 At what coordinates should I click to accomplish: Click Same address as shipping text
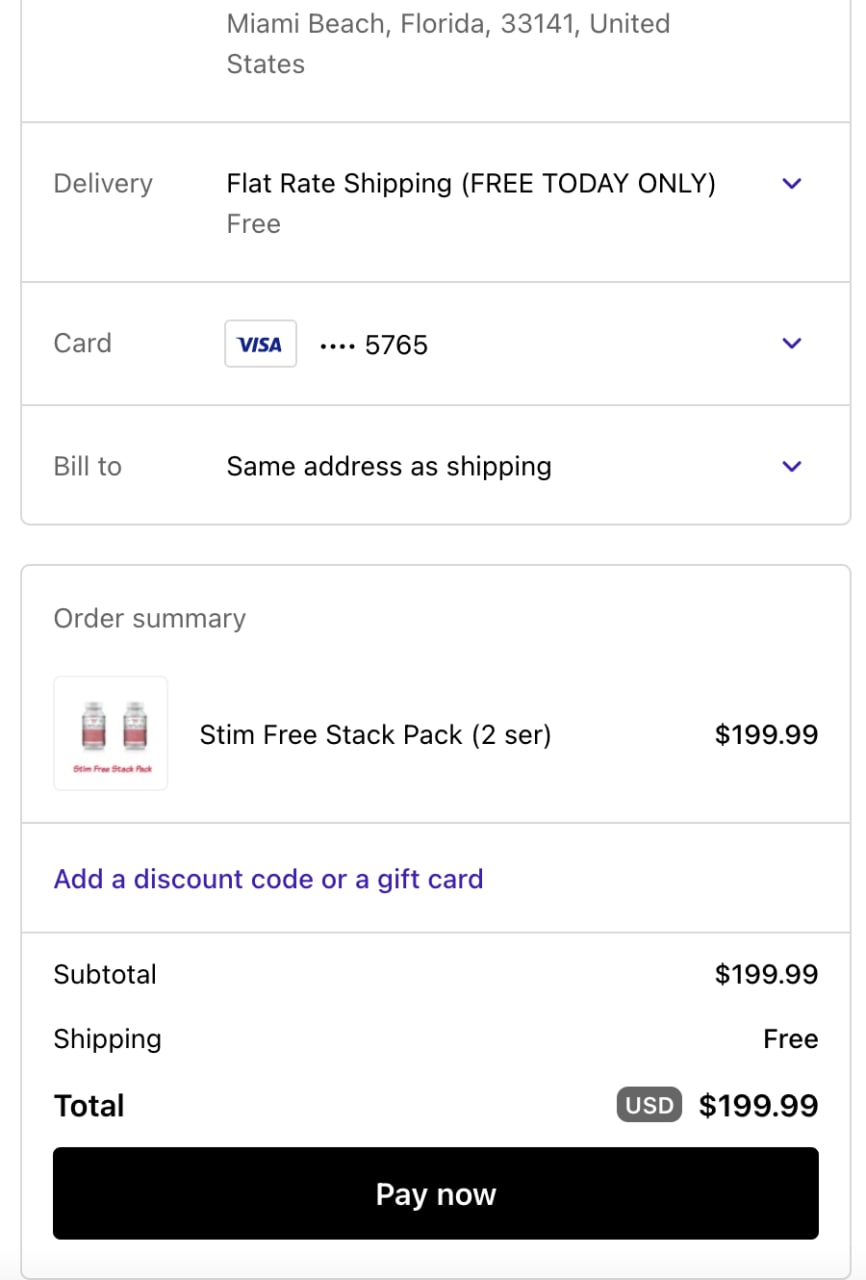click(x=389, y=467)
